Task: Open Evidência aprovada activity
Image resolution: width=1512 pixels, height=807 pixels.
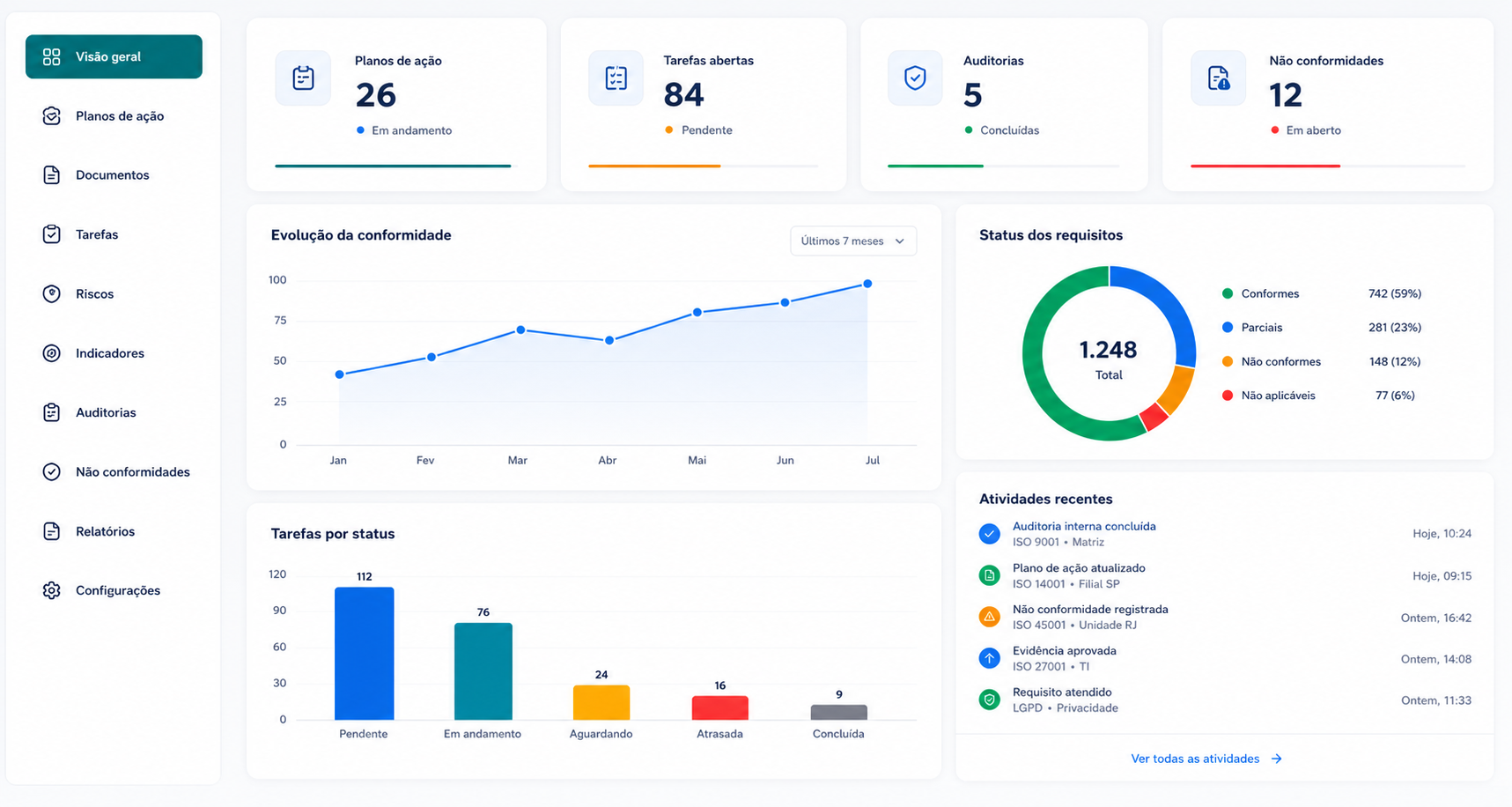Action: point(1225,658)
